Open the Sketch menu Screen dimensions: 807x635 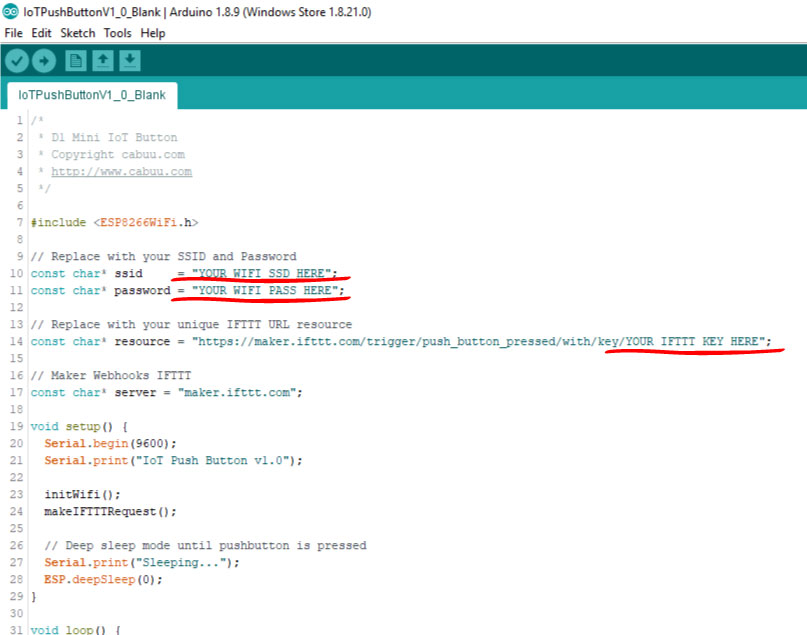(77, 33)
